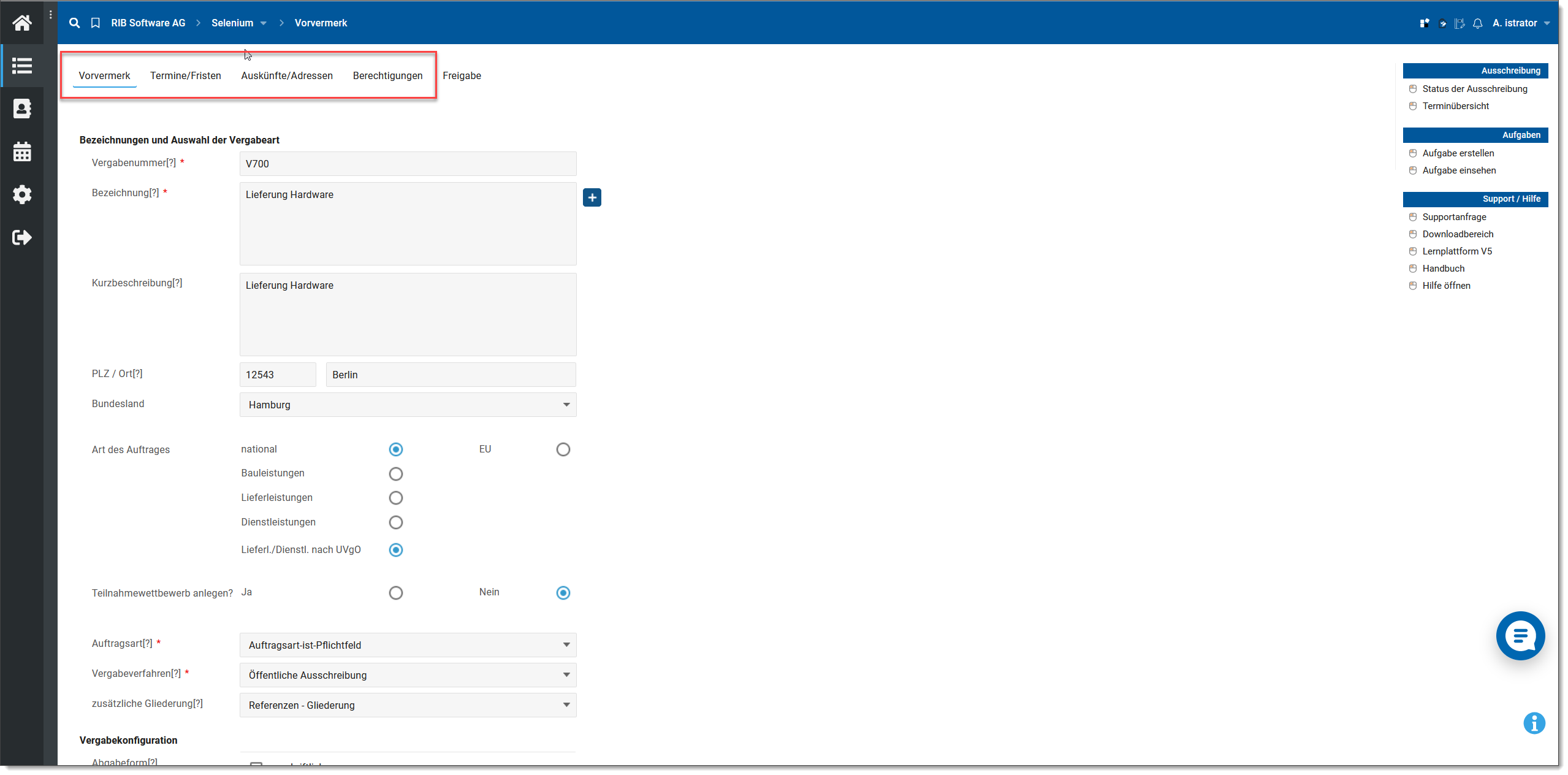Click icon beside Downloadbereich
The height and width of the screenshot is (775, 1568).
tap(1413, 234)
